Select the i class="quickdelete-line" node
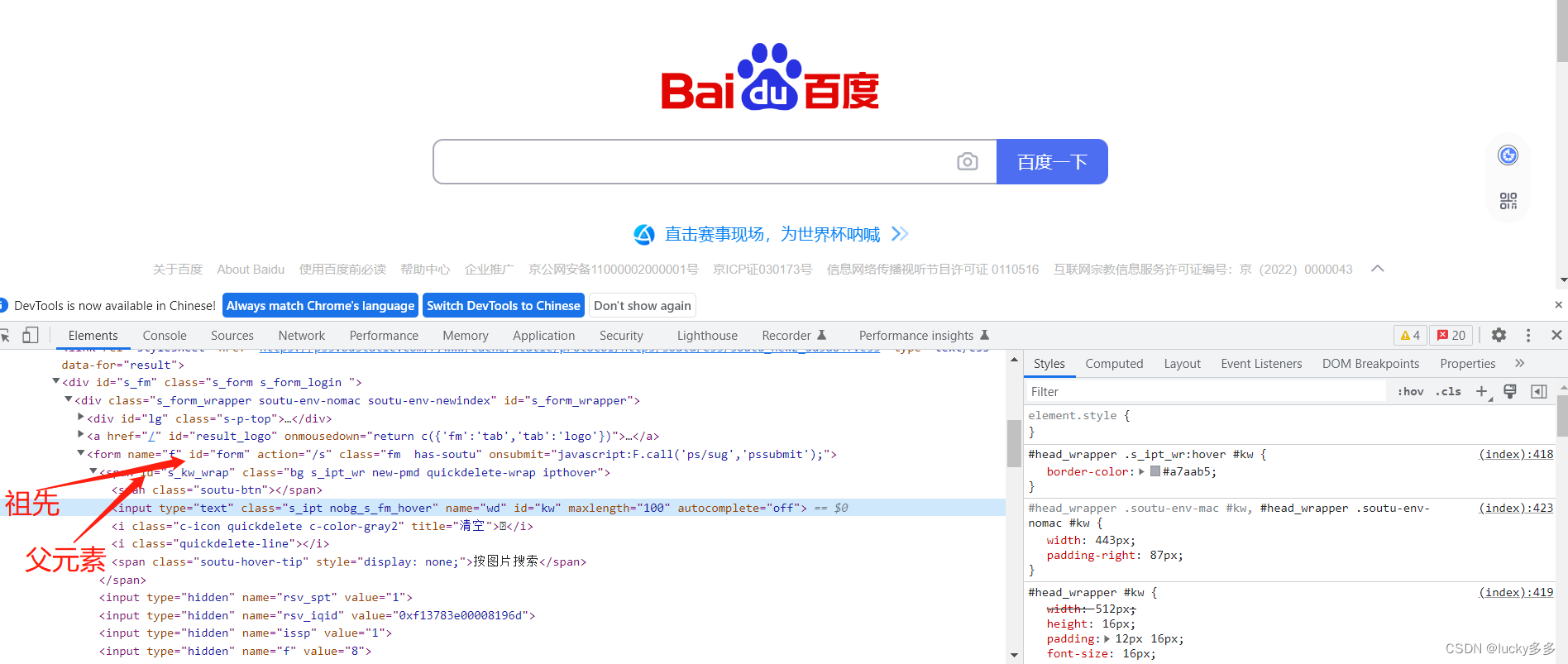 tap(220, 543)
